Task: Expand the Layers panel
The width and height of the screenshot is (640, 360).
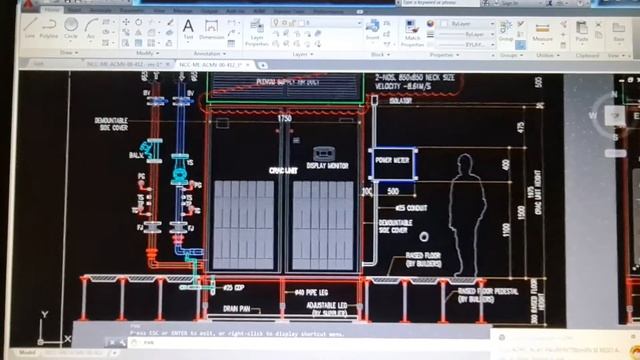Action: tap(302, 54)
